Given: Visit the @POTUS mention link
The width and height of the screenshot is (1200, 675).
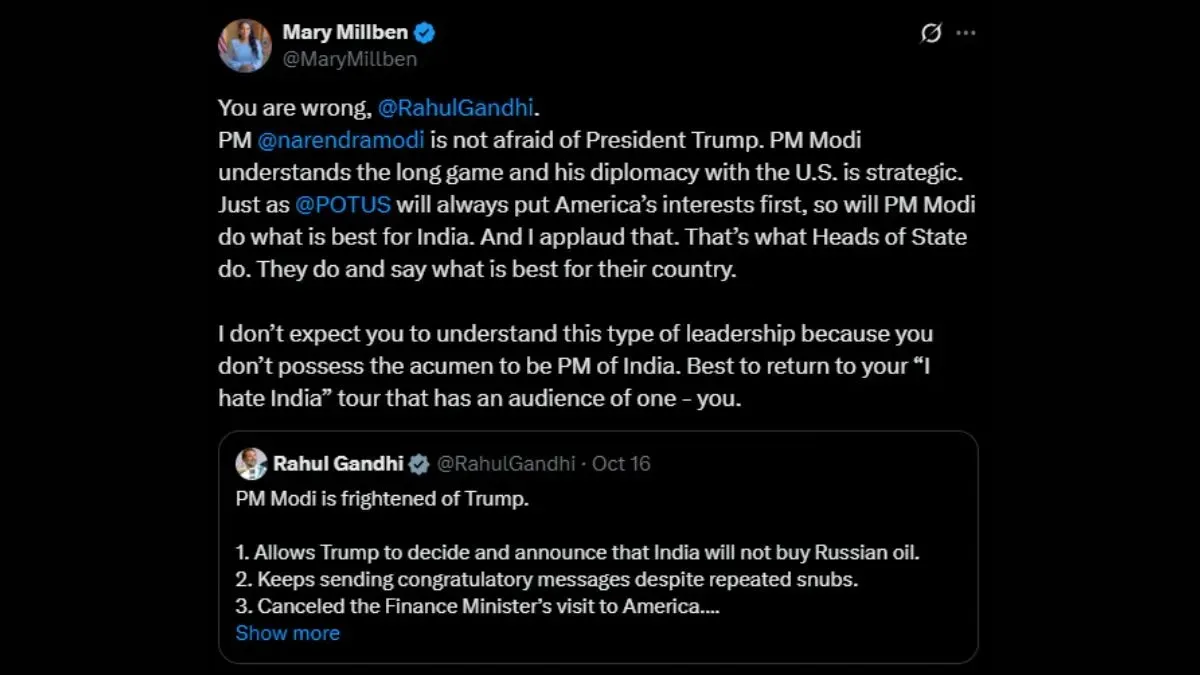Looking at the screenshot, I should tap(342, 205).
